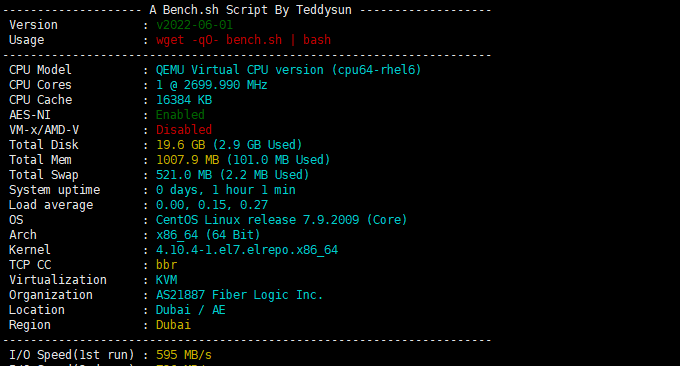Click the x86_64 (64 Bit) arch value
The image size is (680, 366).
208,235
